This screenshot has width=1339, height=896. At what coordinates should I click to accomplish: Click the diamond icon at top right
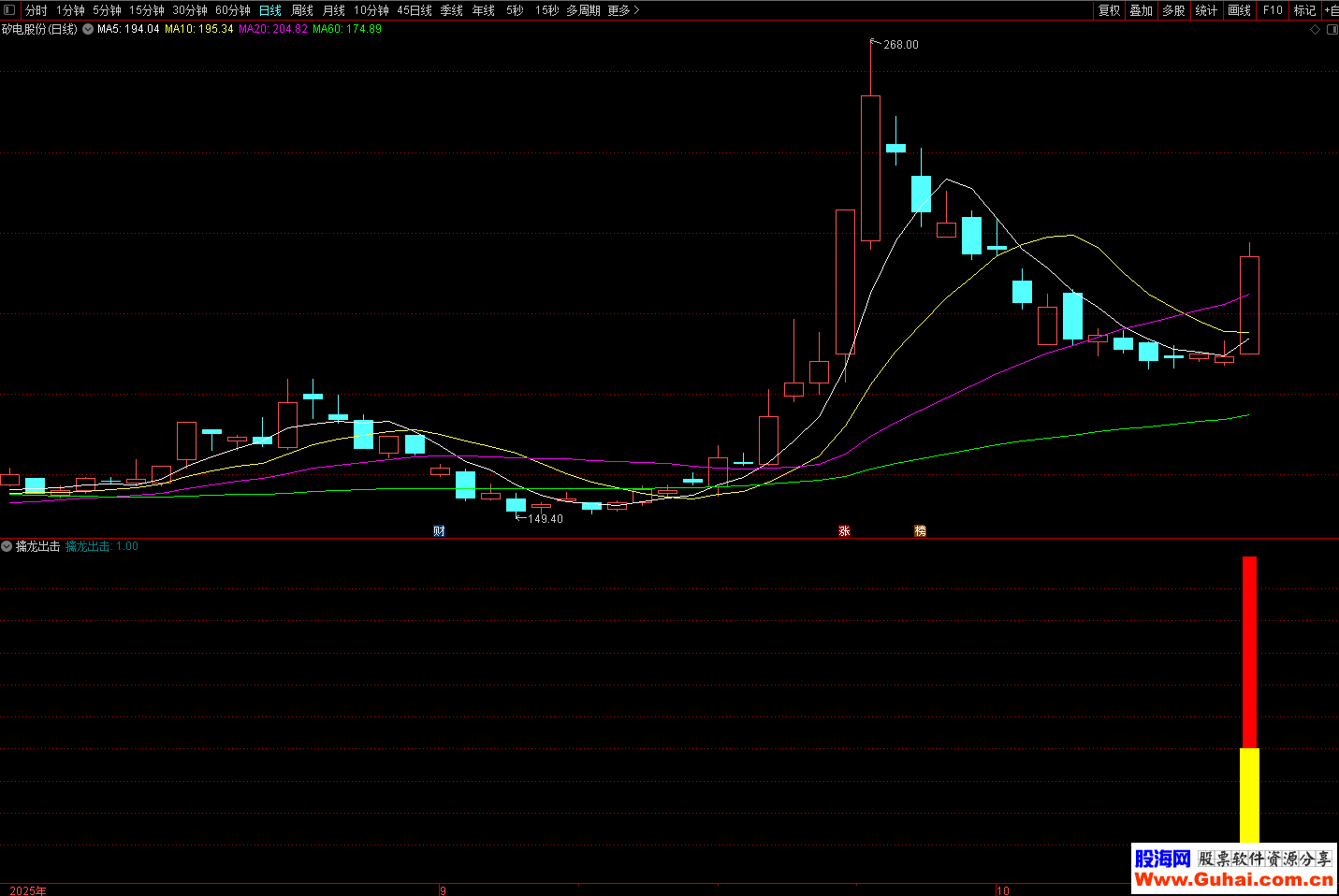point(1315,30)
